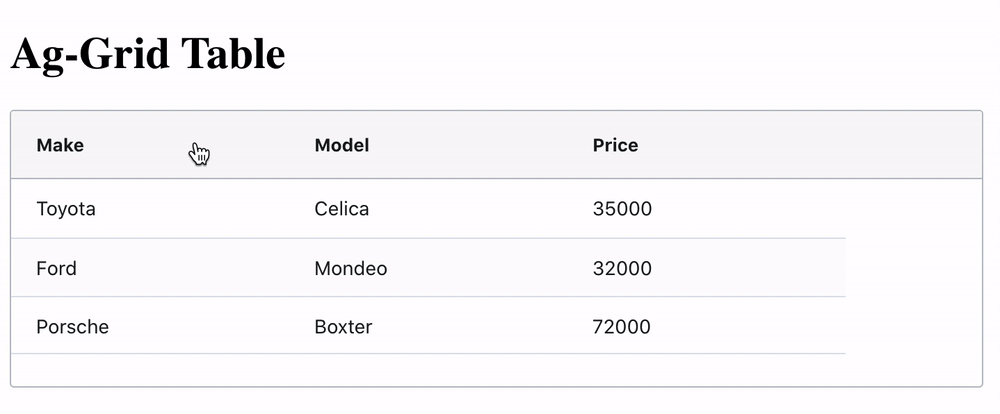Click blank grid area right of 32000 cell
Image resolution: width=1000 pixels, height=414 pixels.
[x=912, y=268]
